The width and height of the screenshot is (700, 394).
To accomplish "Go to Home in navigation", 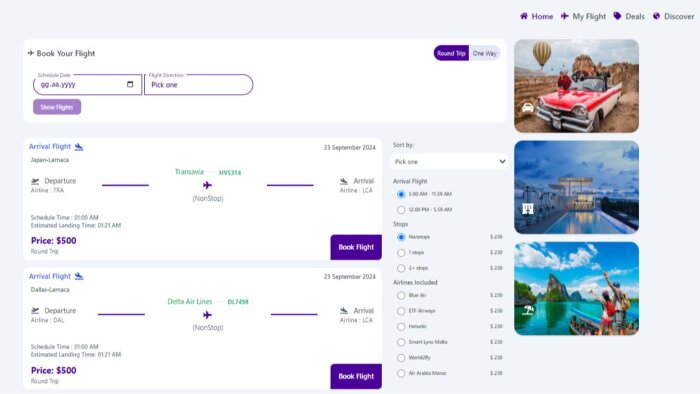I will (537, 17).
